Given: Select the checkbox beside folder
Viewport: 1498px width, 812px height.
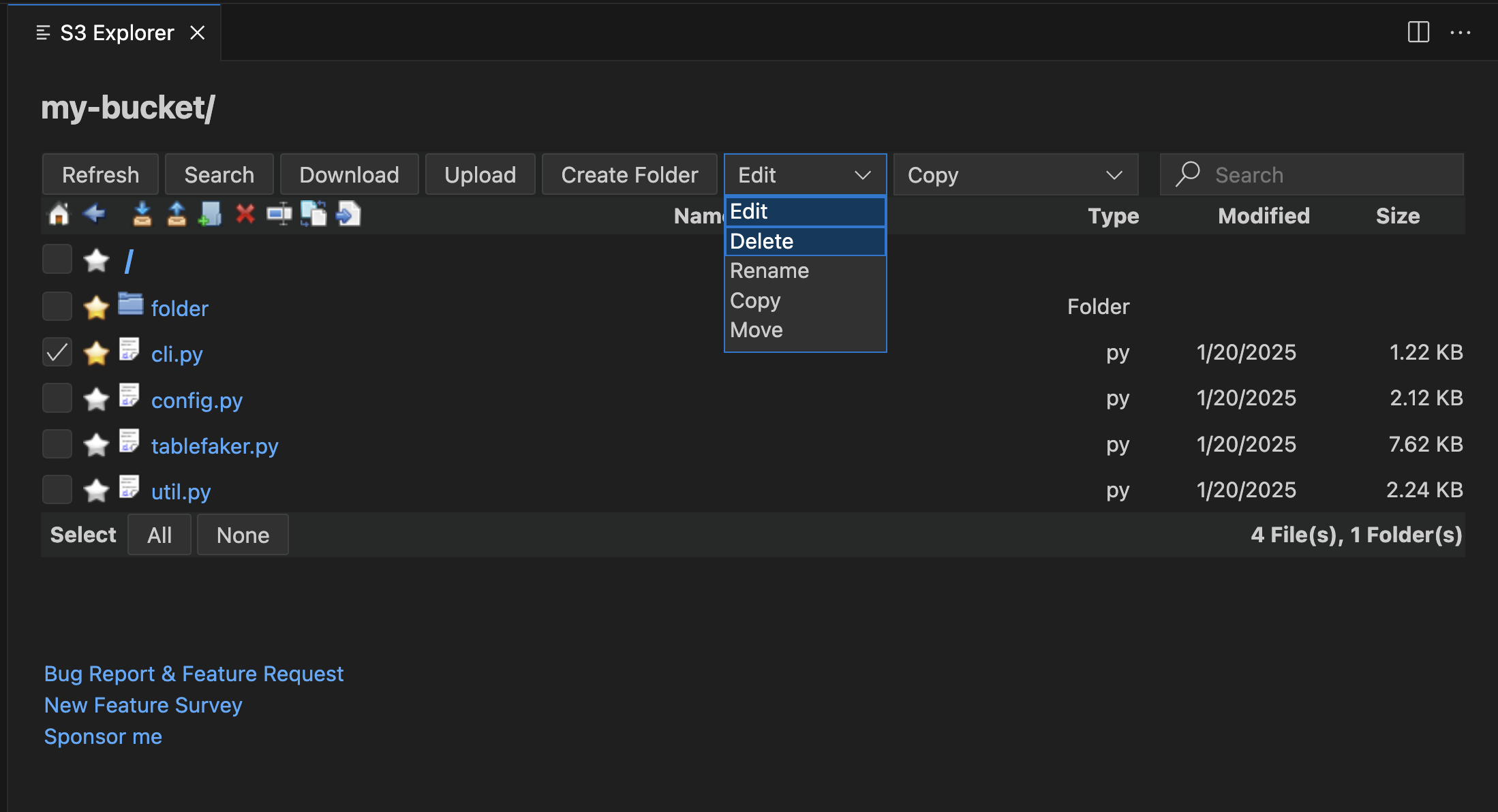Looking at the screenshot, I should tap(57, 306).
